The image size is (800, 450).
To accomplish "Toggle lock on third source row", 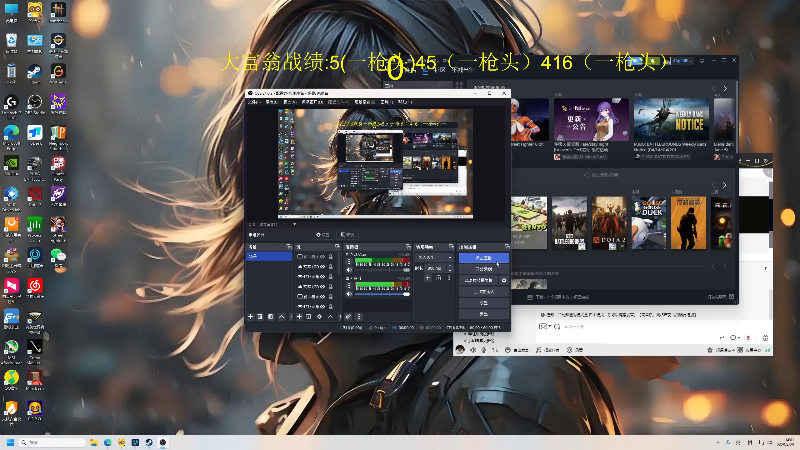I will (331, 277).
